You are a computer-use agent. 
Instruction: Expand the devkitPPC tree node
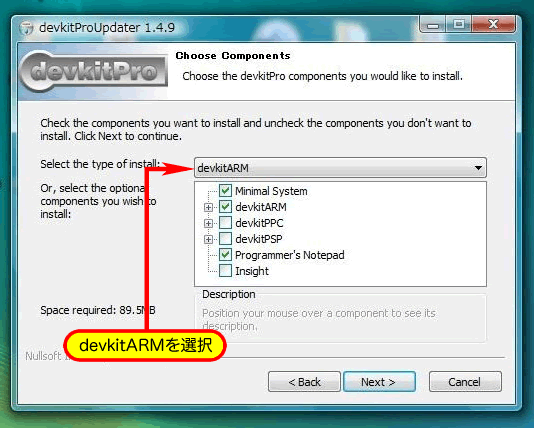click(x=208, y=223)
